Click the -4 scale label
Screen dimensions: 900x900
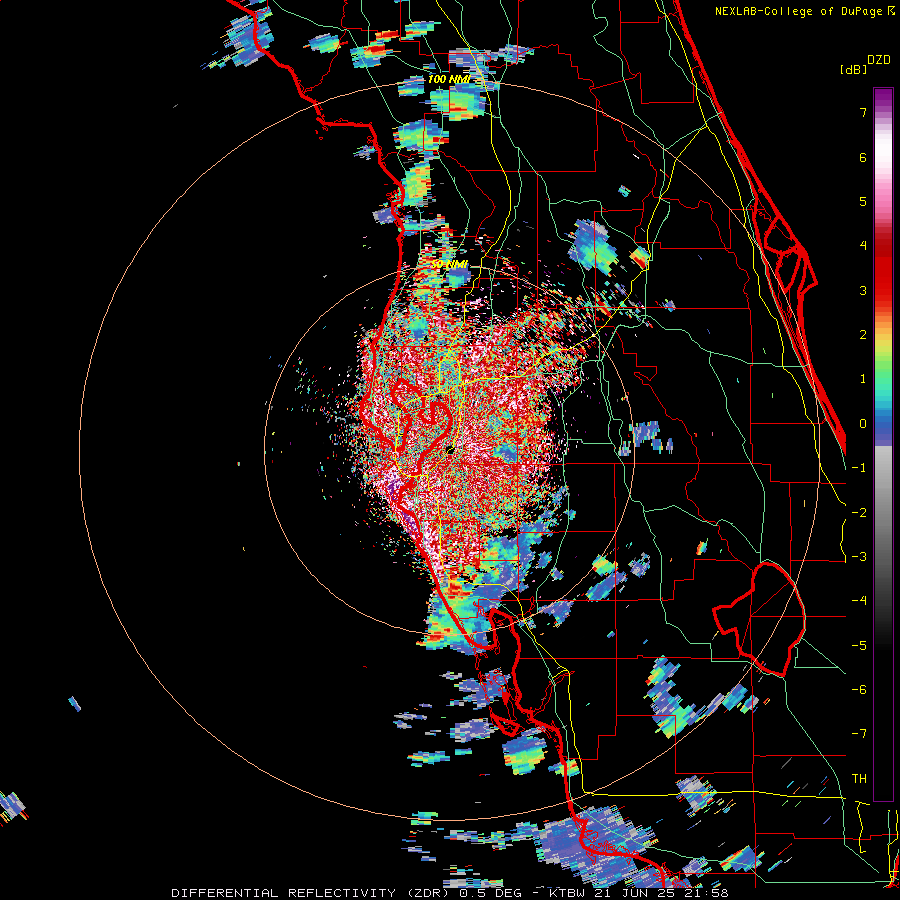859,601
